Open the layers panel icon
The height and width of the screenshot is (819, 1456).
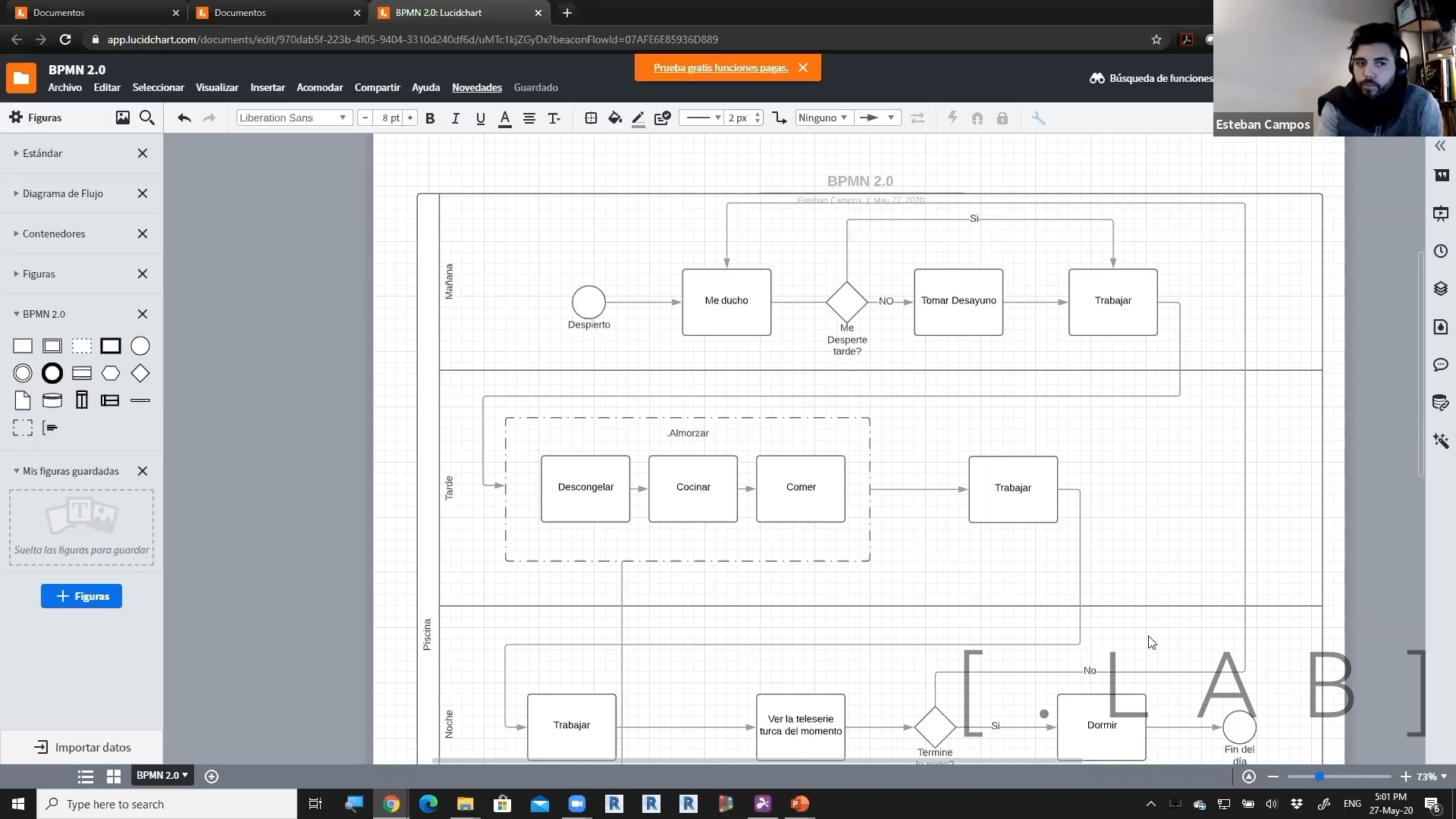(x=1441, y=289)
